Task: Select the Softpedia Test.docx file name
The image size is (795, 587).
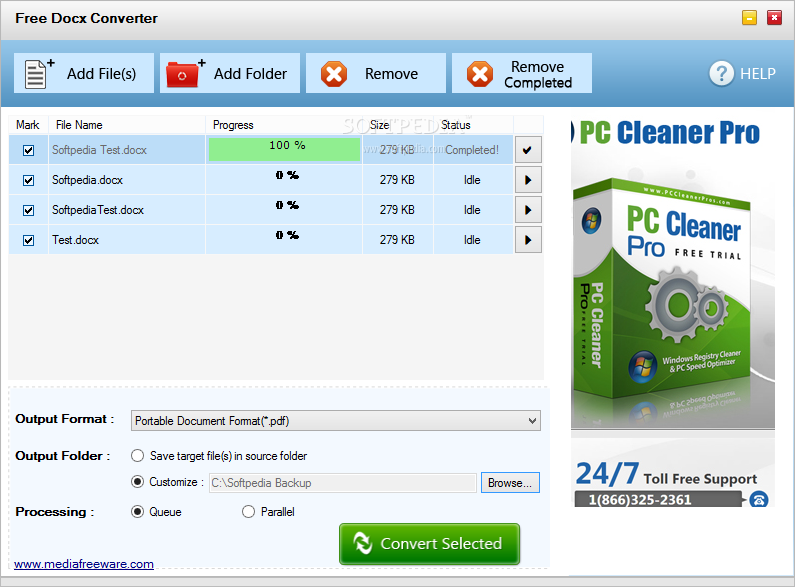Action: point(99,150)
